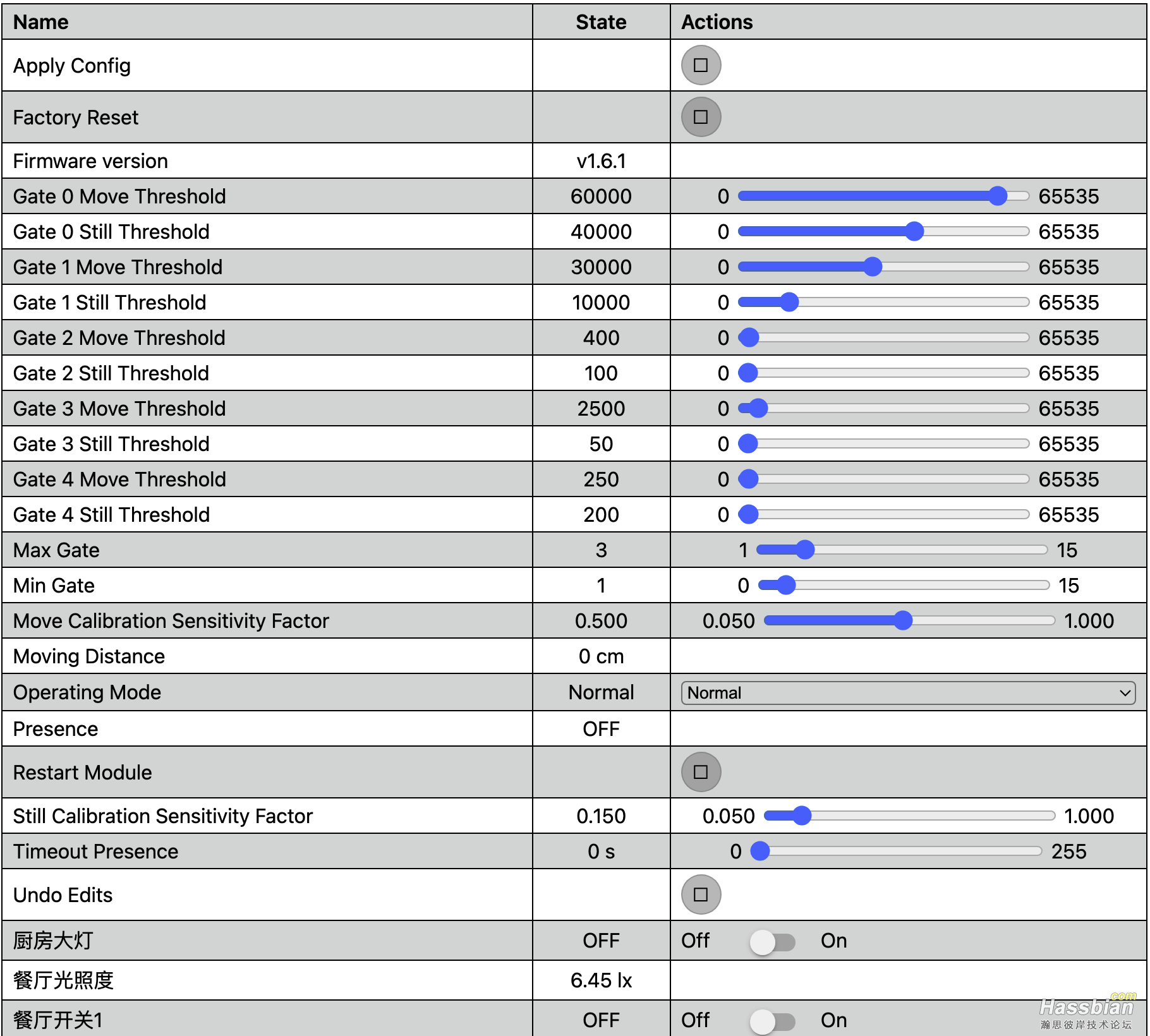
Task: Click the 厨房大灯 state OFF
Action: pyautogui.click(x=601, y=941)
